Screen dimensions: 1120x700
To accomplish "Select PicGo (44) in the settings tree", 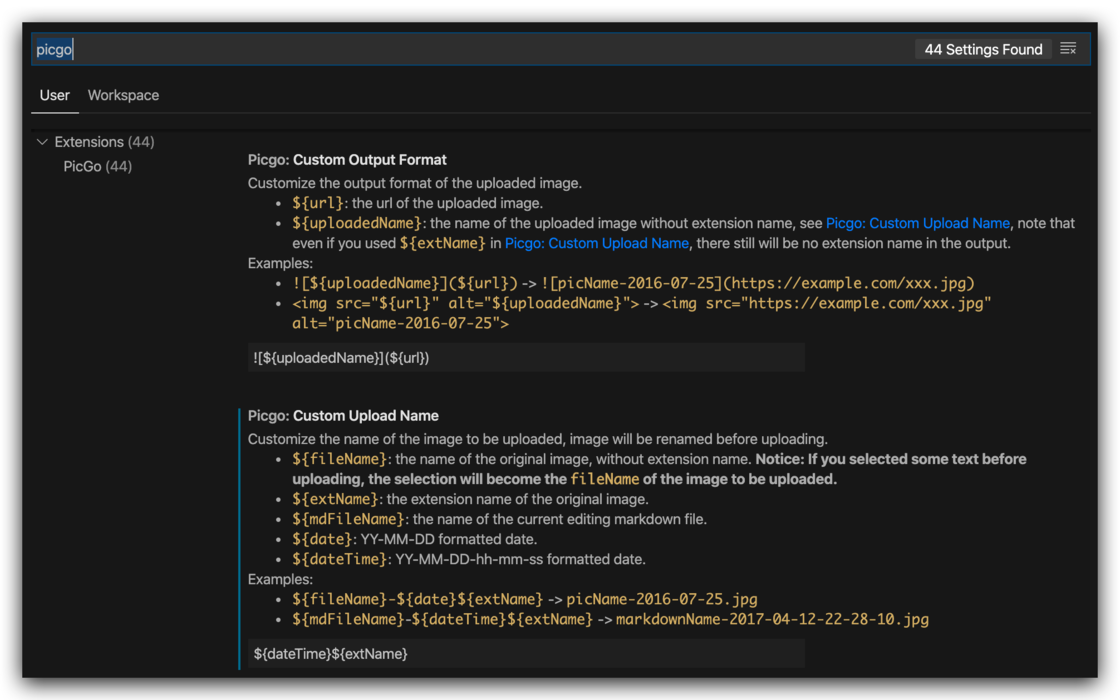I will click(x=97, y=166).
